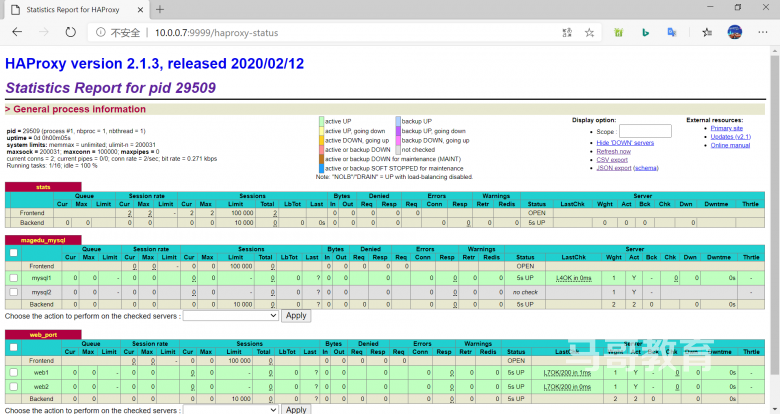Click the page vertical scrollbar
Viewport: 780px width, 414px height.
pos(775,214)
